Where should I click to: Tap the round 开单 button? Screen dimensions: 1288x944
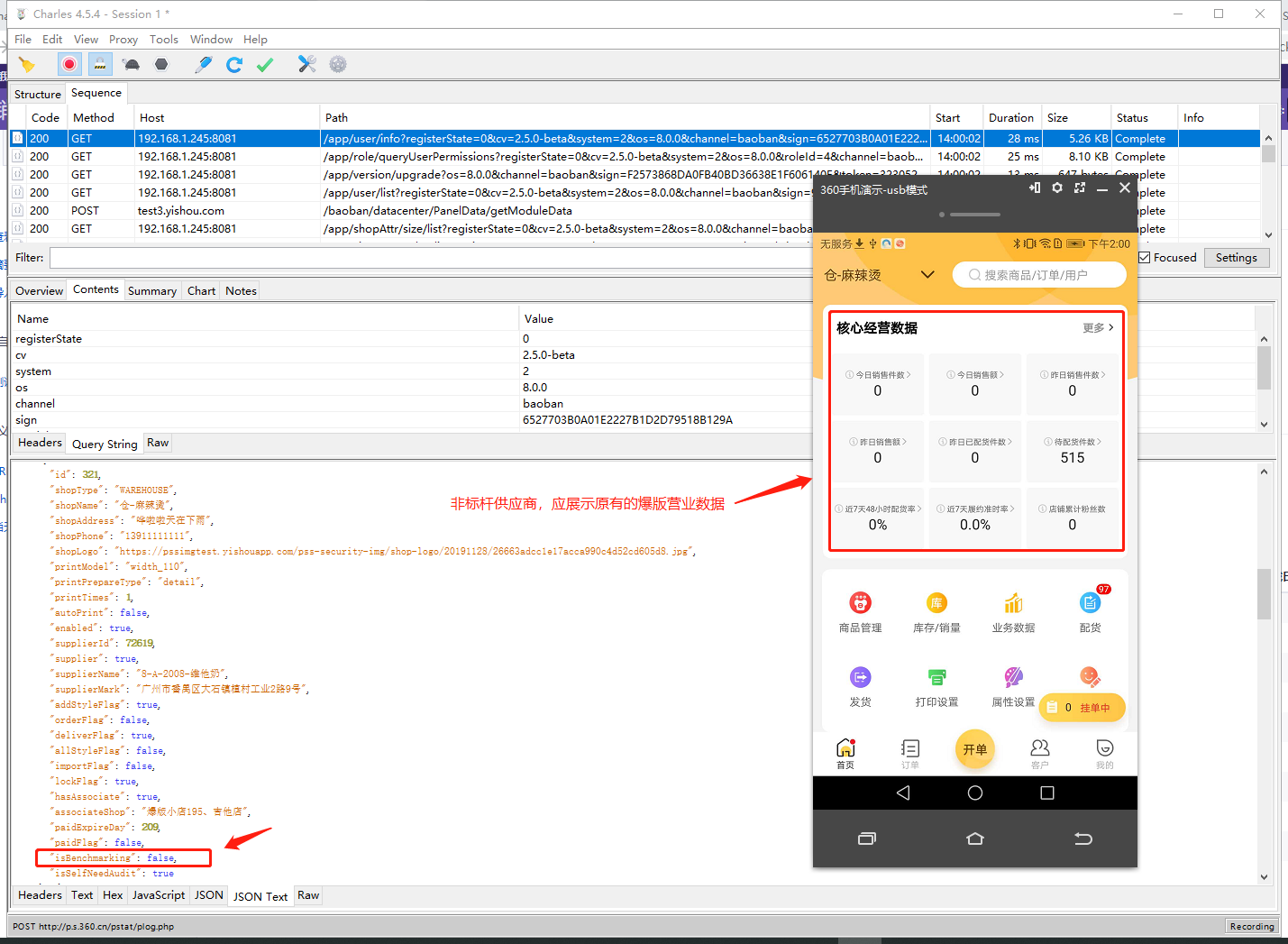[x=974, y=749]
